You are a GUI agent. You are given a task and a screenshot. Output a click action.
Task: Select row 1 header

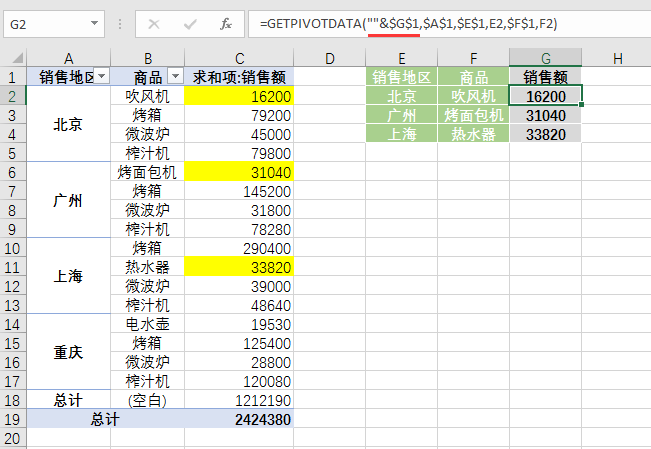(12, 77)
